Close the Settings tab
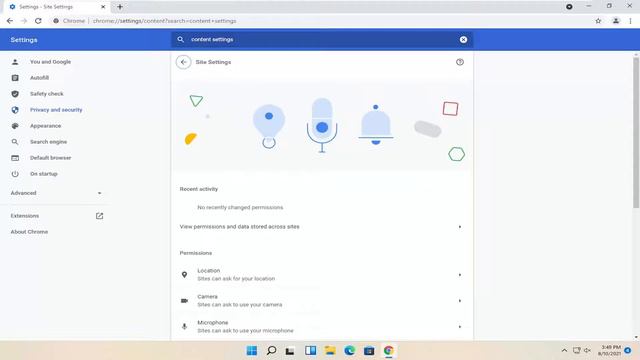640x360 pixels. tap(103, 7)
